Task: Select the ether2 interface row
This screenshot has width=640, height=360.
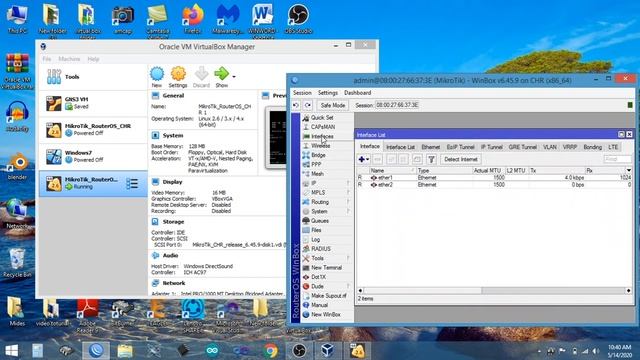Action: click(x=494, y=184)
